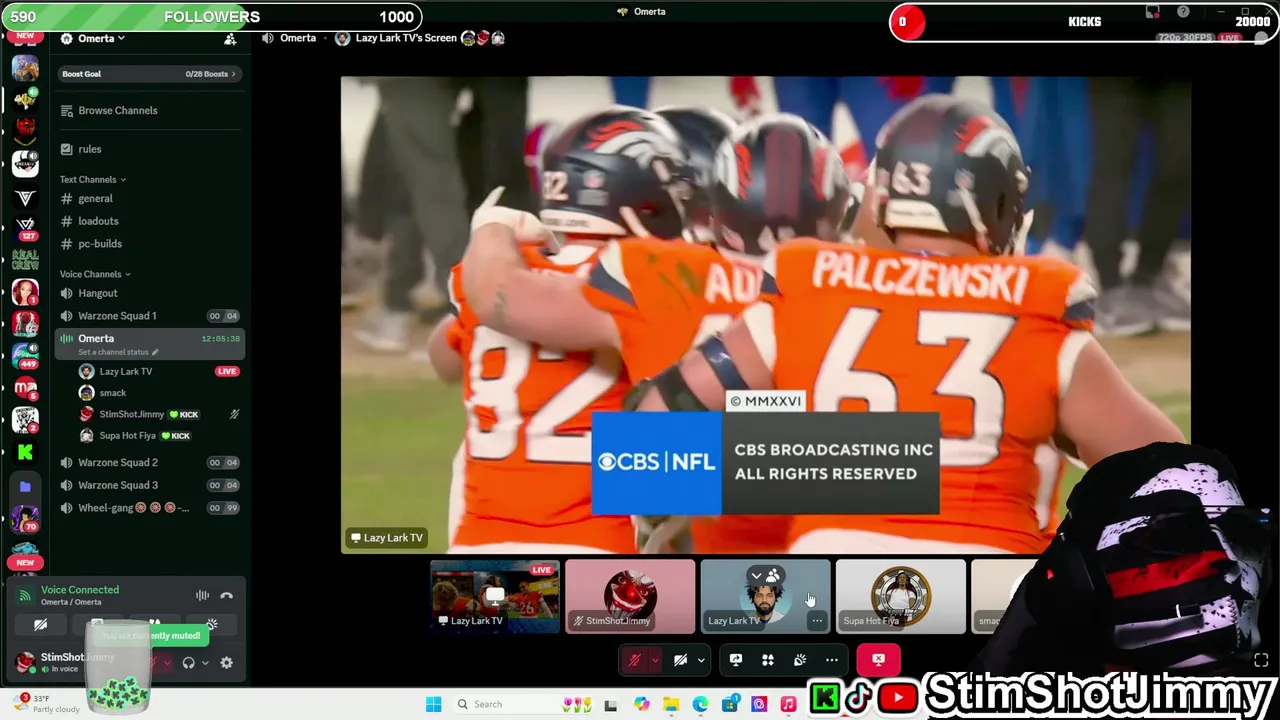Open more options ellipsis in call bar

[x=832, y=660]
